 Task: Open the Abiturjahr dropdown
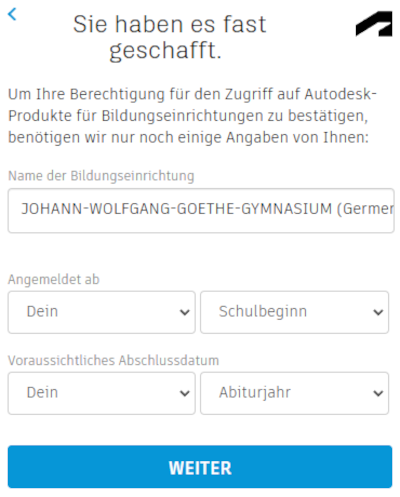tap(294, 393)
